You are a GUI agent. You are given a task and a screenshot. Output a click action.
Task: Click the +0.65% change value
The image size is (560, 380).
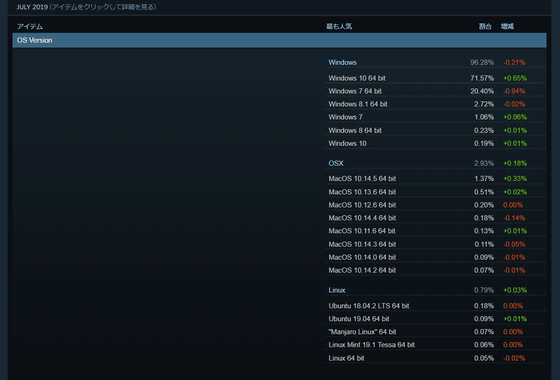515,78
